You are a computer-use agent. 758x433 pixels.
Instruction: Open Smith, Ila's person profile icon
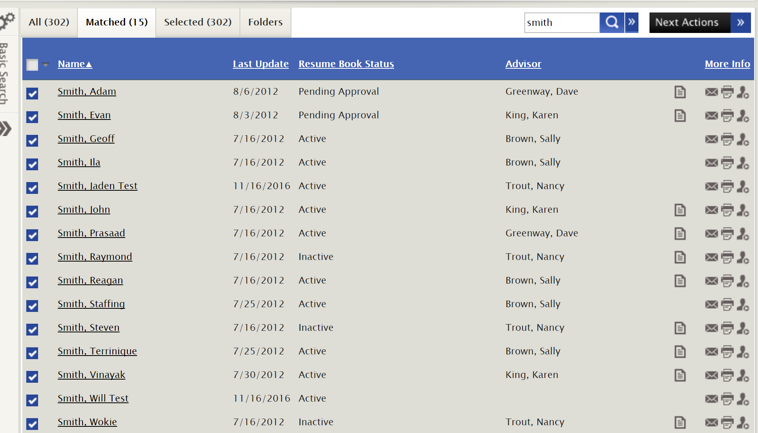pyautogui.click(x=743, y=163)
